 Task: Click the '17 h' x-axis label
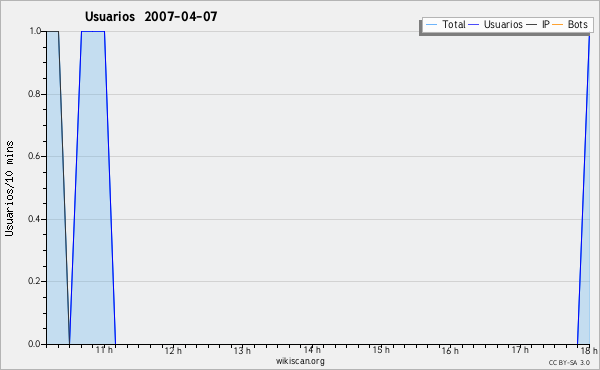[x=520, y=350]
